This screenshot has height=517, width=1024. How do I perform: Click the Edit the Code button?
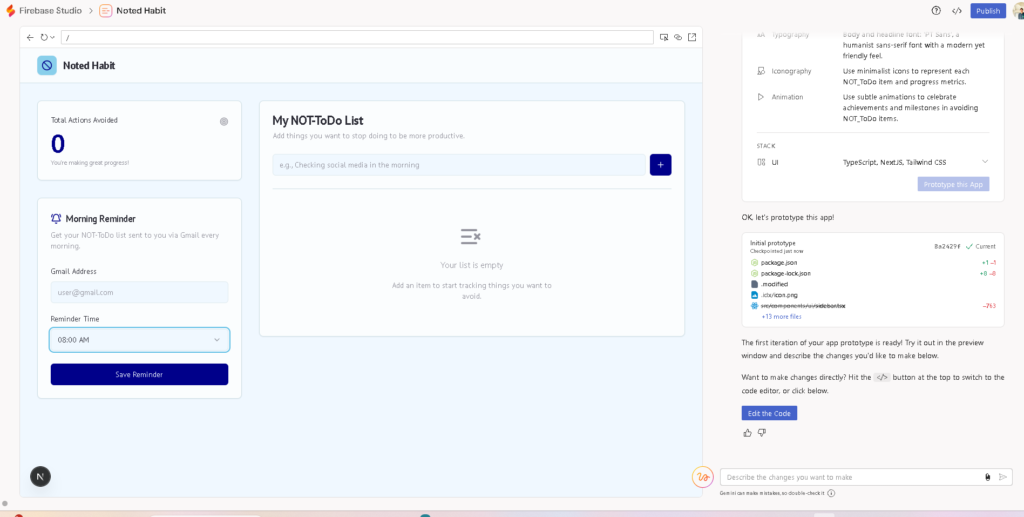coord(769,413)
